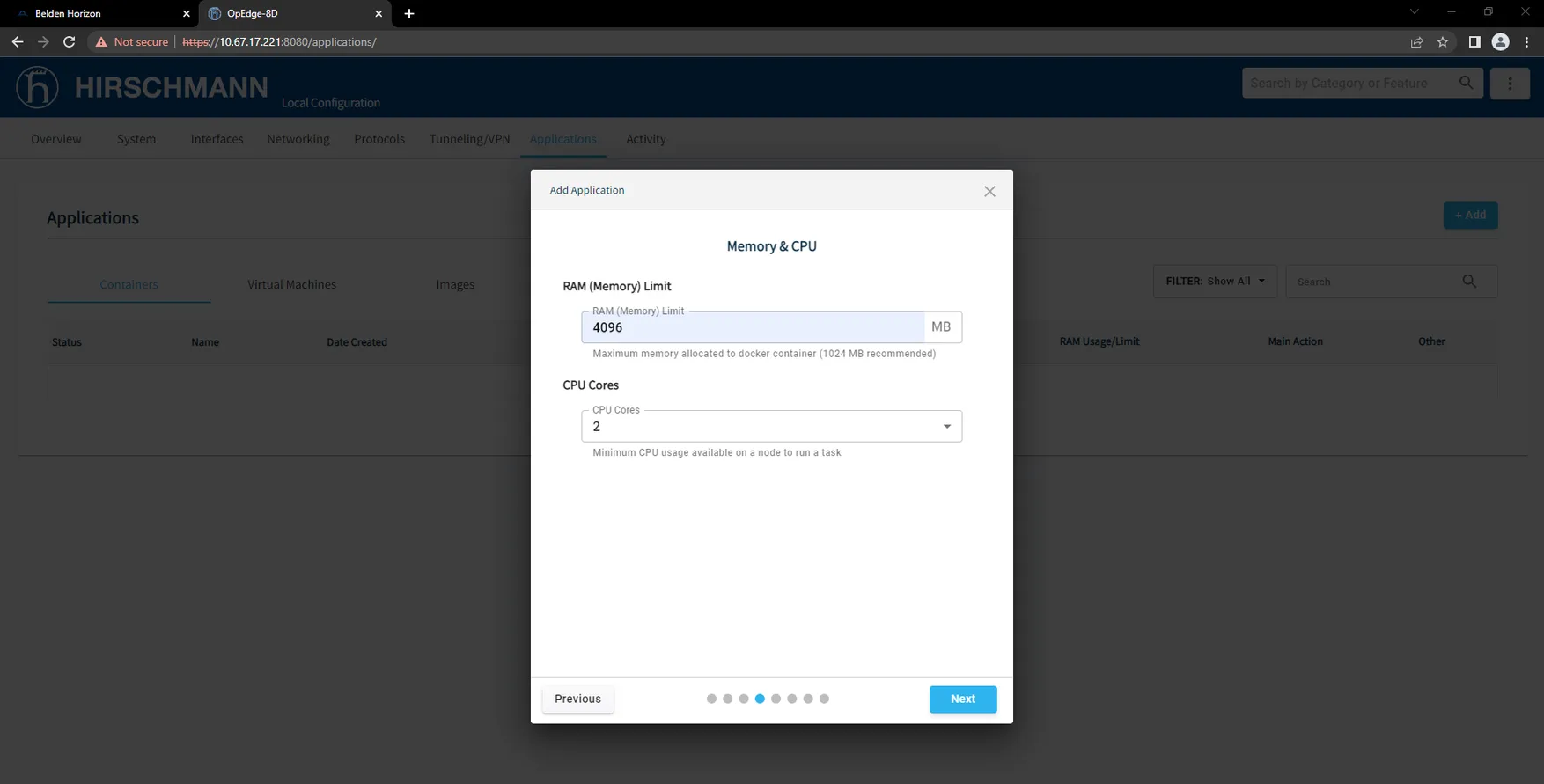
Task: Expand the FILTER: Show All dropdown
Action: [1215, 282]
